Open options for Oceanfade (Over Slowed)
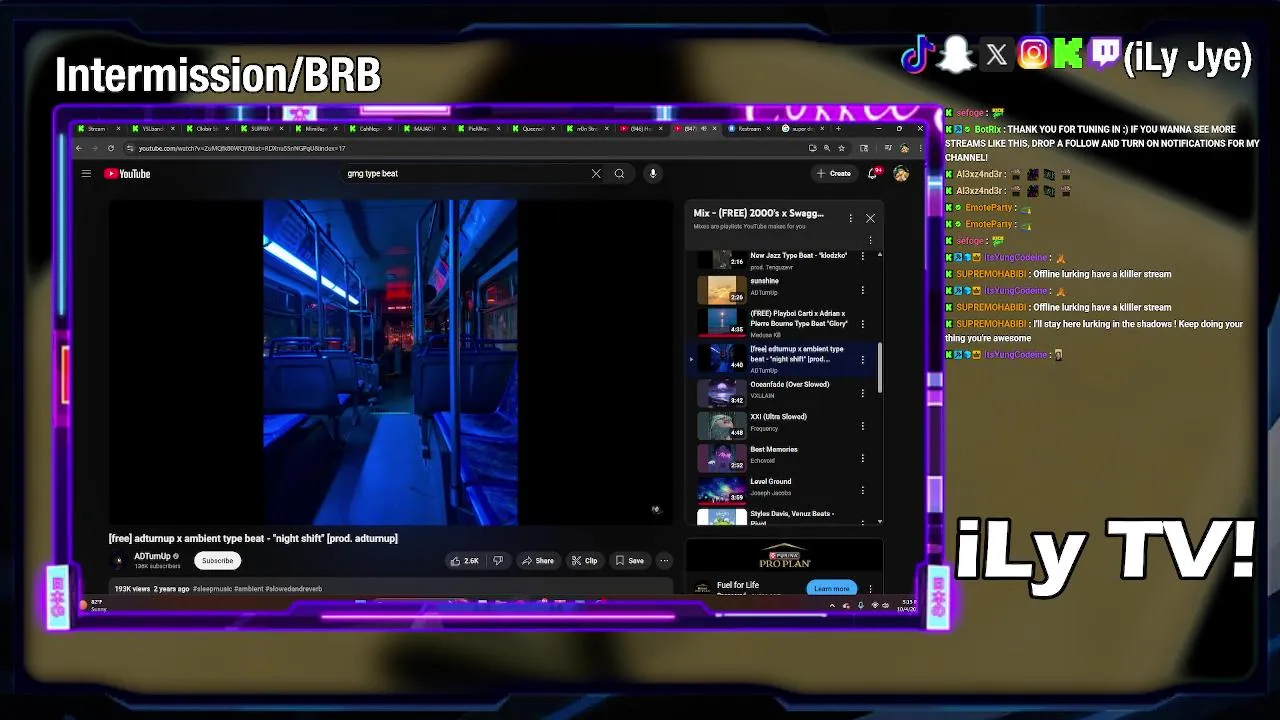This screenshot has height=720, width=1280. coord(863,394)
